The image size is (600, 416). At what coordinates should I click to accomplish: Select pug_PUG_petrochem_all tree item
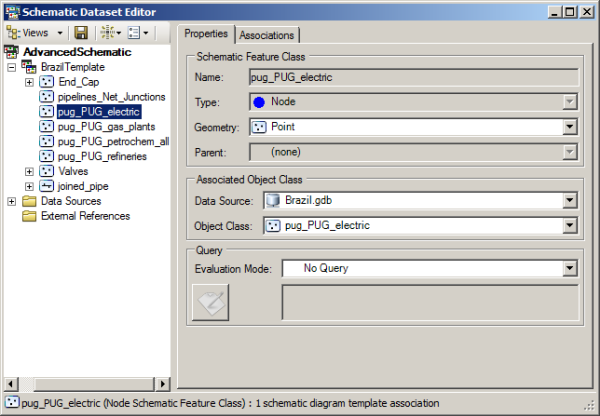[x=113, y=141]
